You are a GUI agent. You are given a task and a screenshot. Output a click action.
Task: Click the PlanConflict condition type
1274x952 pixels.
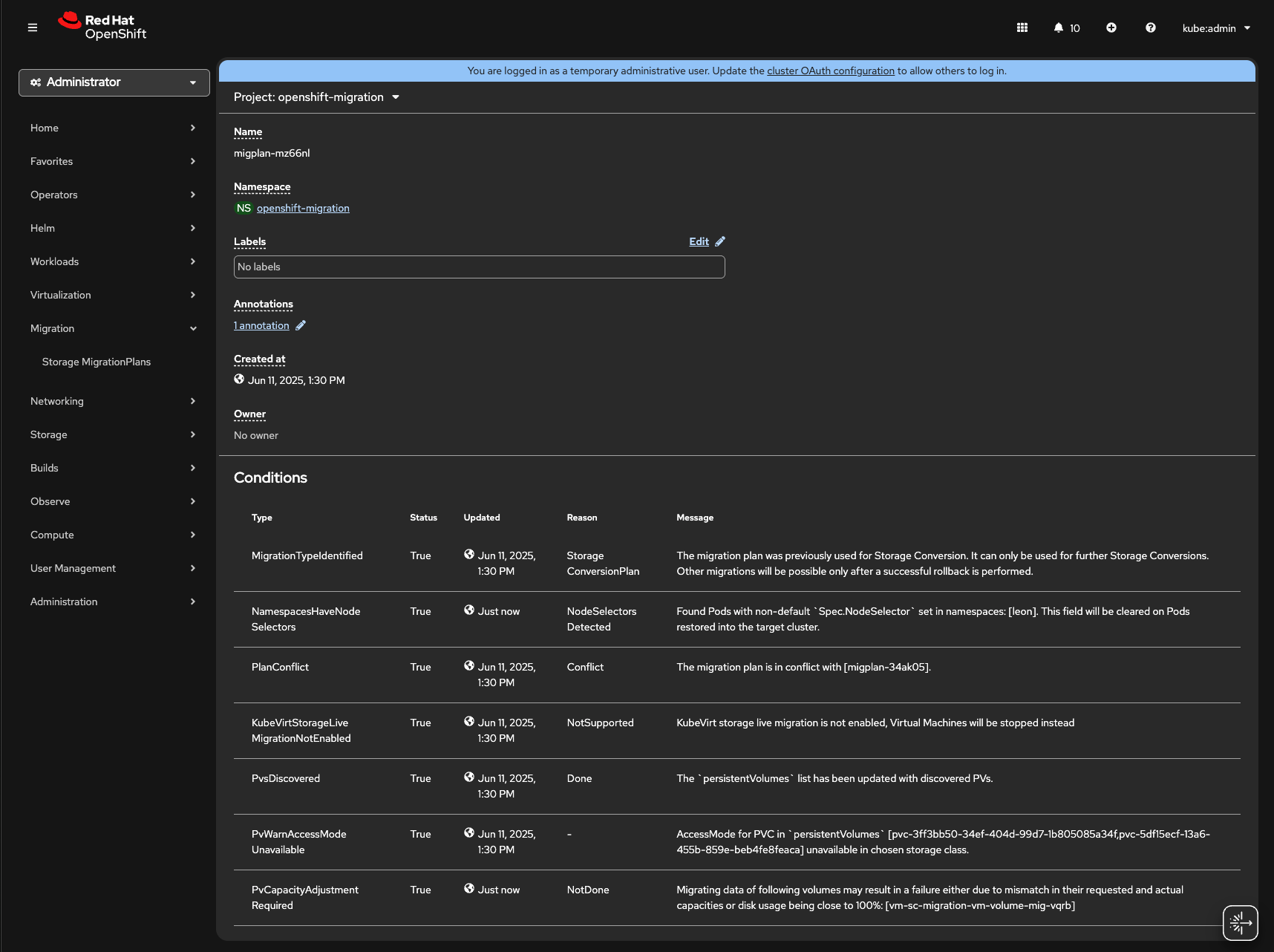[280, 667]
